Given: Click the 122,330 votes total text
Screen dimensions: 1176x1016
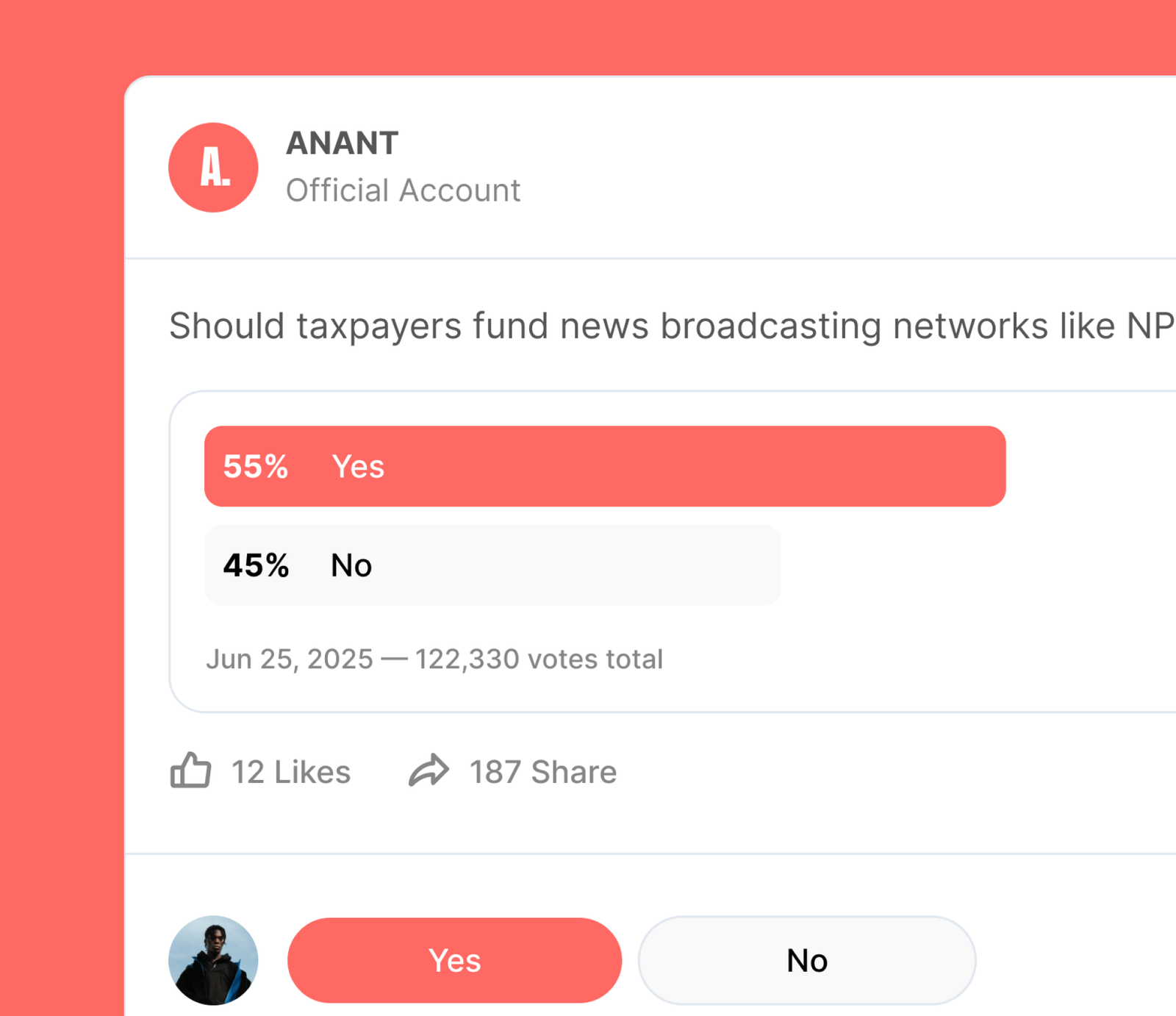Looking at the screenshot, I should pos(539,659).
